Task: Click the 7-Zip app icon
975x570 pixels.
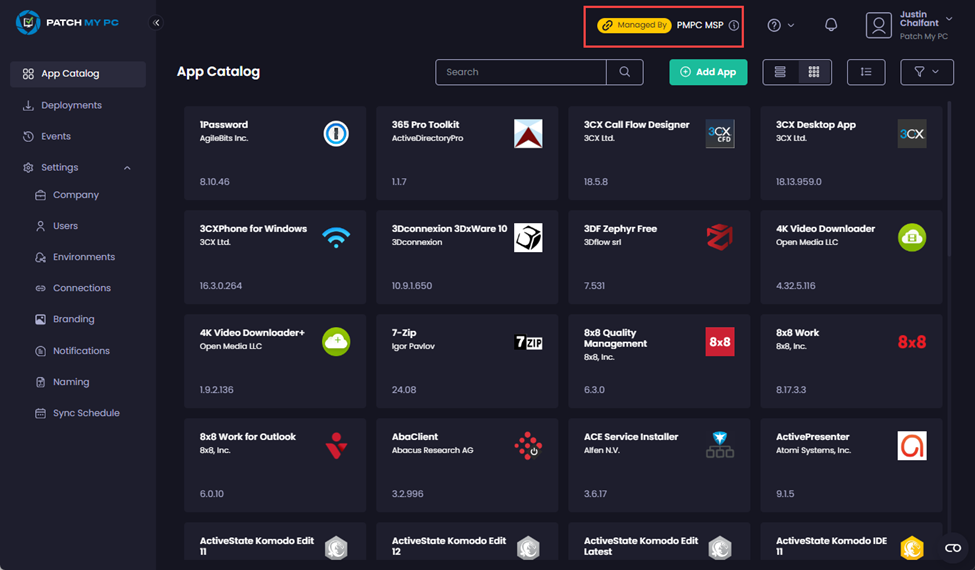Action: pyautogui.click(x=528, y=342)
